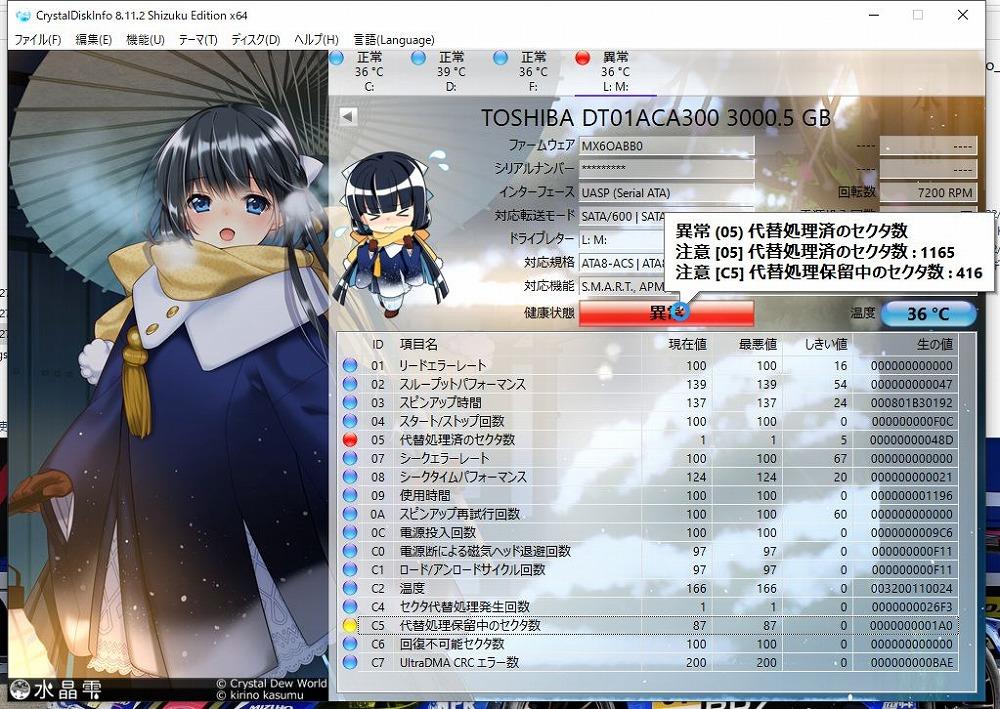Select raw value 000000000BAE
The width and height of the screenshot is (1000, 709).
[x=911, y=662]
